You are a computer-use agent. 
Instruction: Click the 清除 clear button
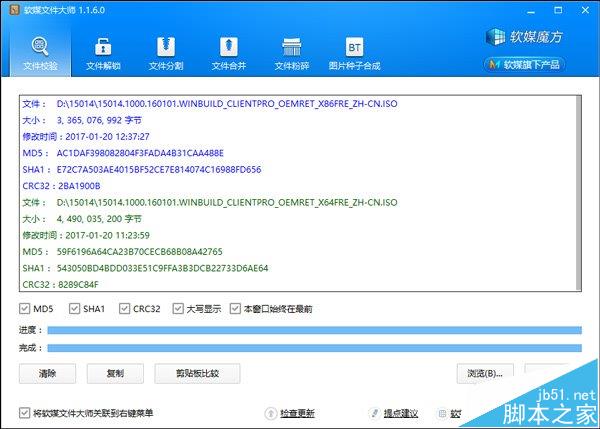[x=47, y=373]
